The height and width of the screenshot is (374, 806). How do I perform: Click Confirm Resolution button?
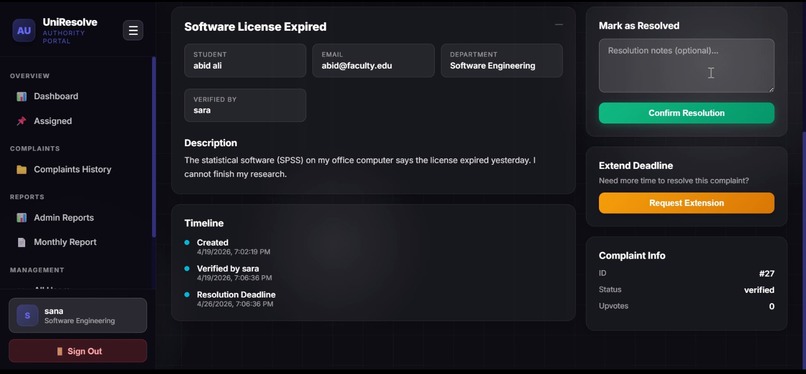pos(686,113)
